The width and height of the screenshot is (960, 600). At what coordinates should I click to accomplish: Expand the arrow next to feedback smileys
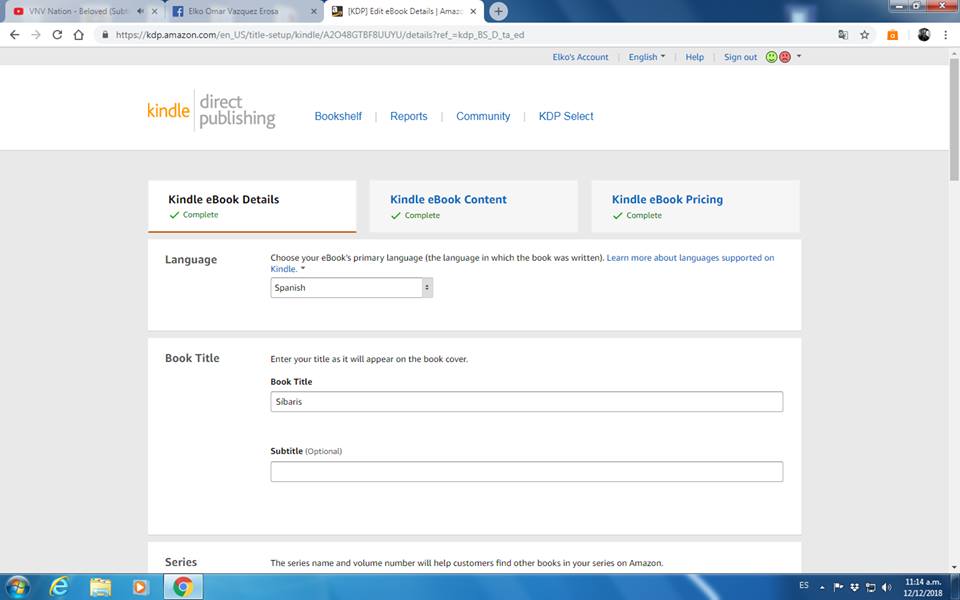coord(799,57)
